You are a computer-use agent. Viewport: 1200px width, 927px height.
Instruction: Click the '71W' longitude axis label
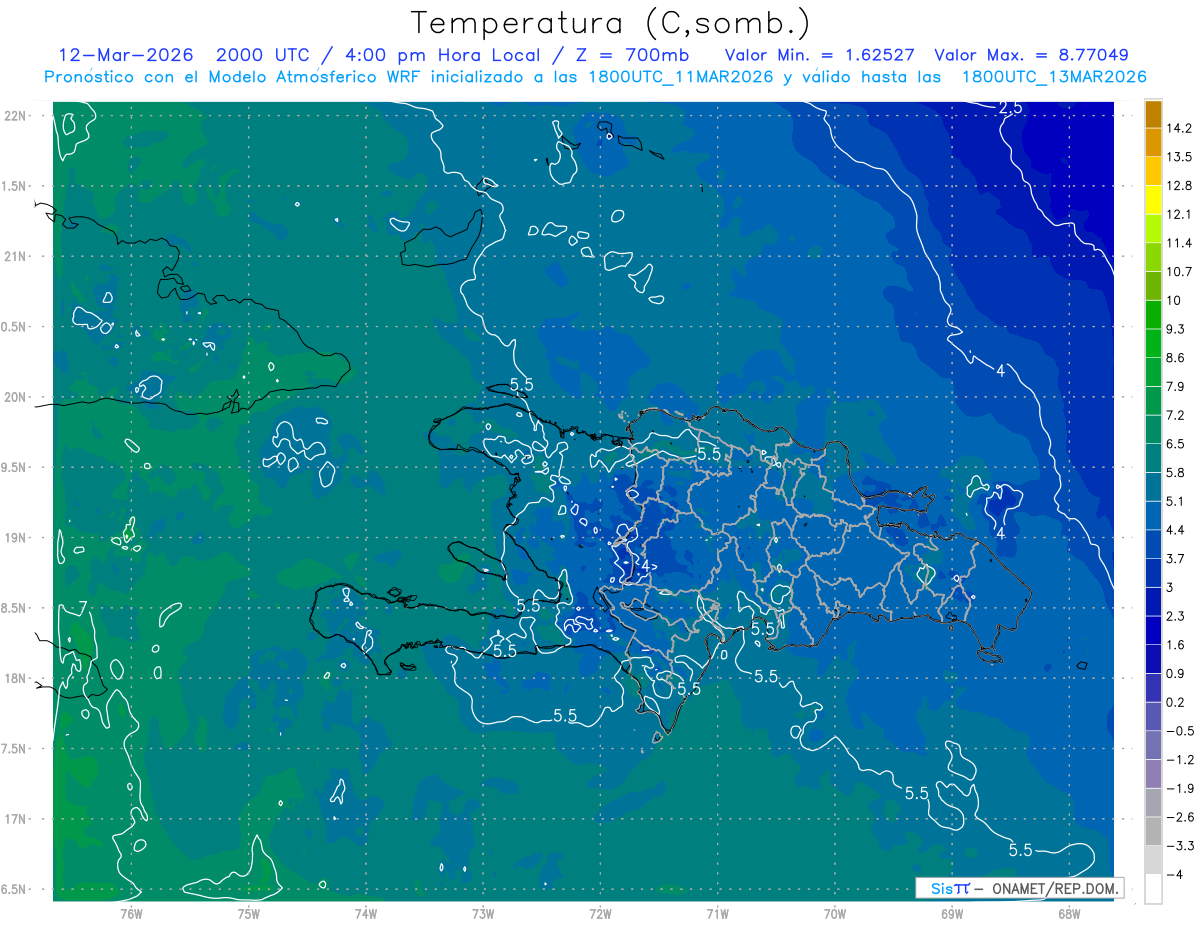coord(717,913)
